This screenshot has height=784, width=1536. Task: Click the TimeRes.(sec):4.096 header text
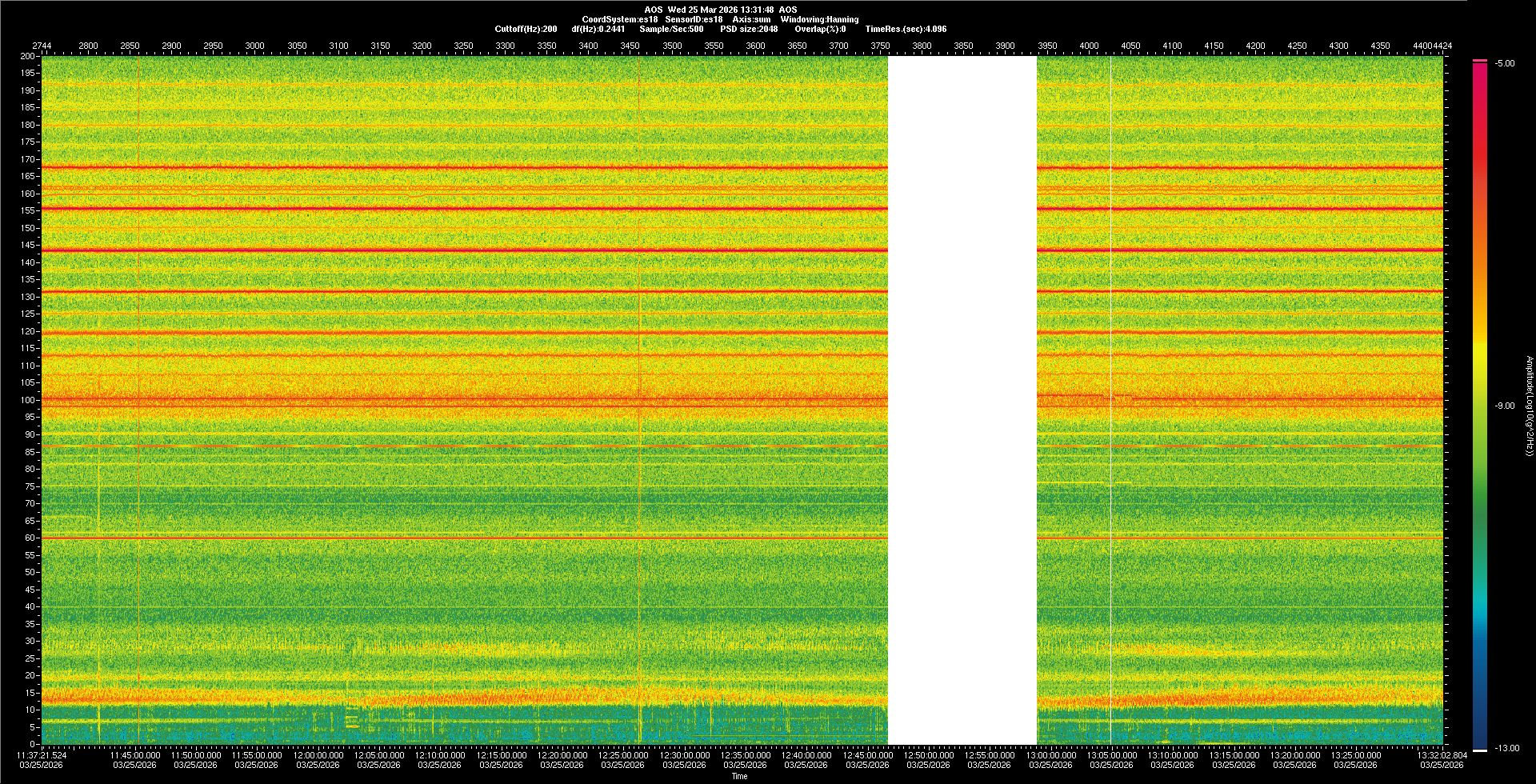906,29
